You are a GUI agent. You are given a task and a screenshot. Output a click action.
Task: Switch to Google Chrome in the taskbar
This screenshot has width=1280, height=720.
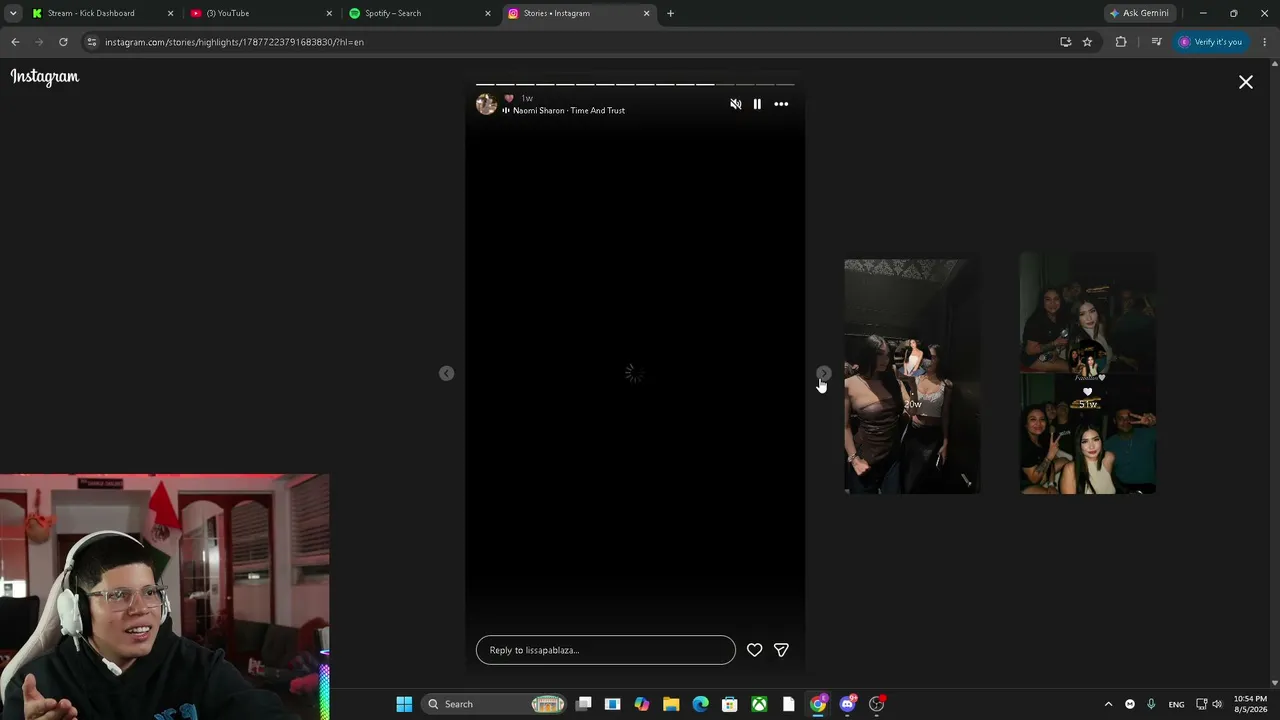818,704
